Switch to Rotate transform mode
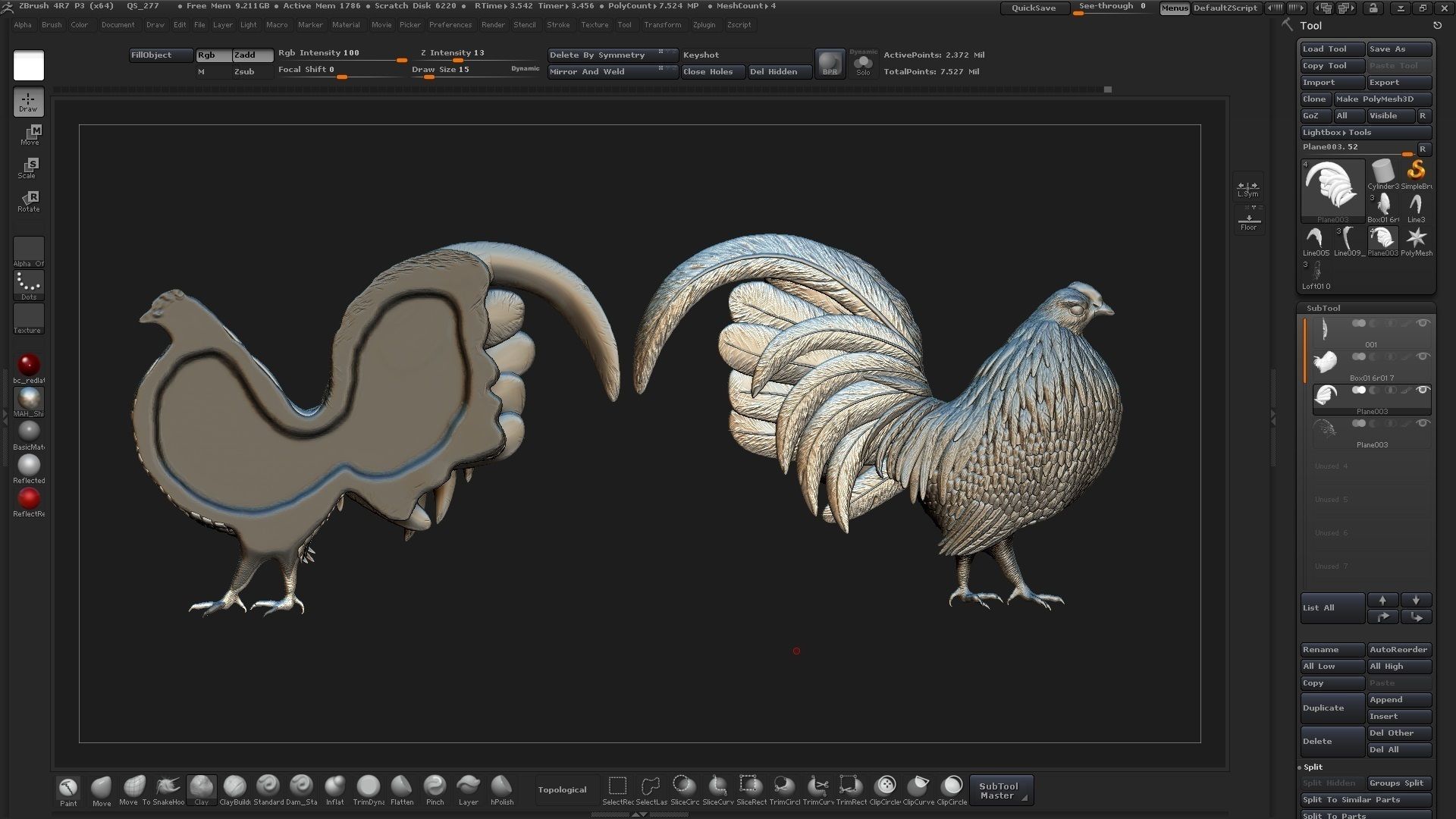The image size is (1456, 819). tap(29, 202)
